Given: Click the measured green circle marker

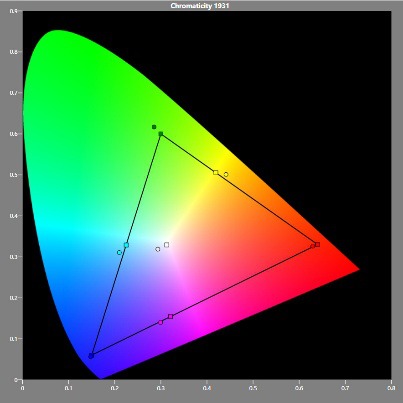Looking at the screenshot, I should pos(154,127).
